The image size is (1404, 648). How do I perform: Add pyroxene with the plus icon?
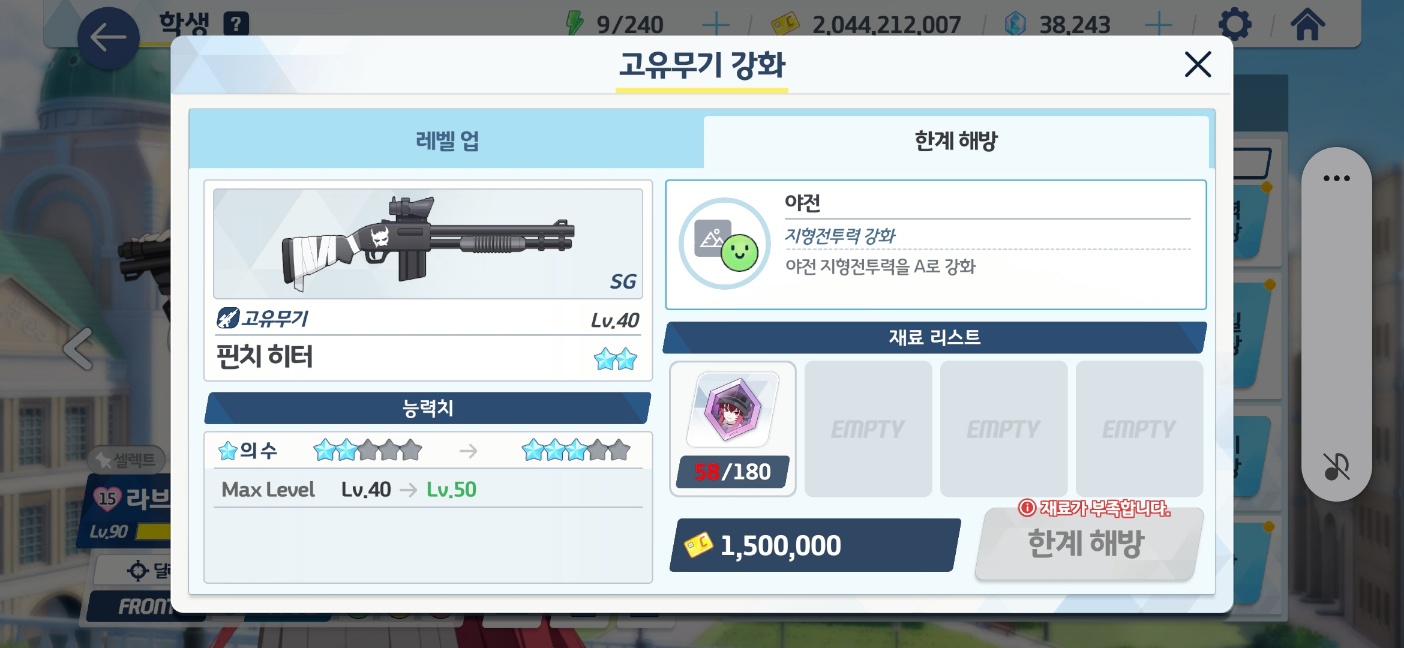[1157, 24]
